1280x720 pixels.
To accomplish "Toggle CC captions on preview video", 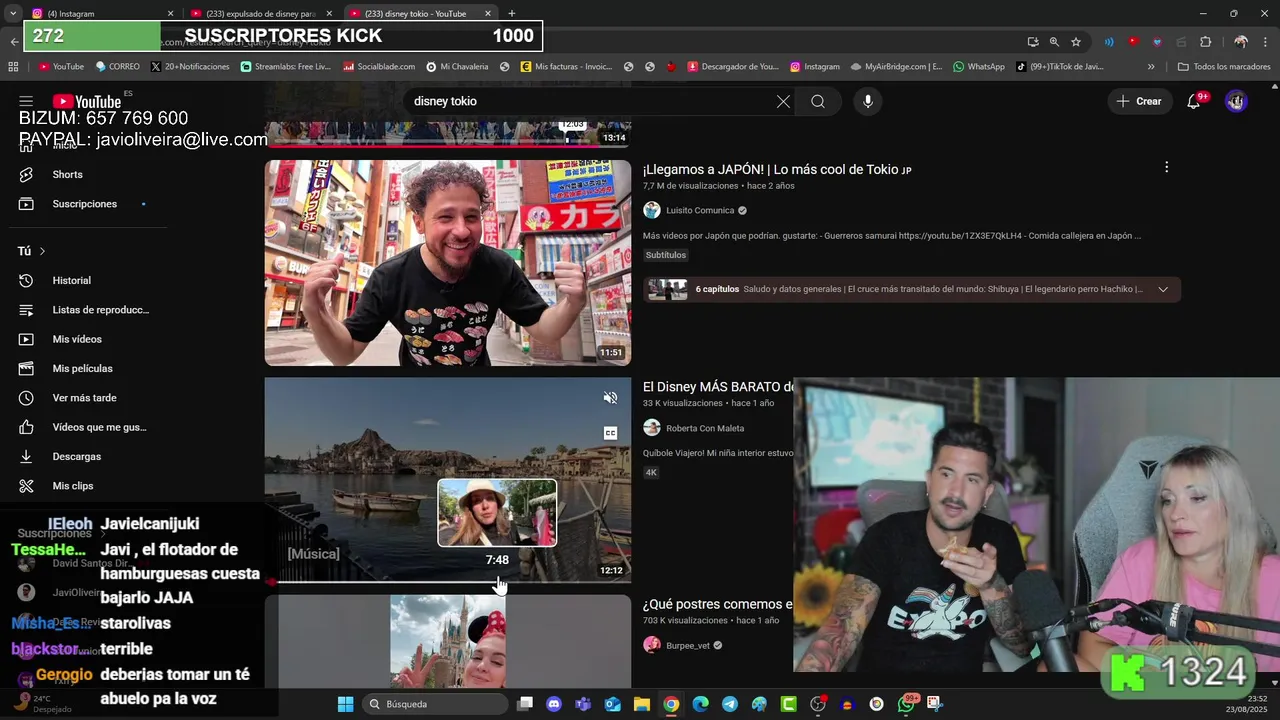I will (610, 433).
